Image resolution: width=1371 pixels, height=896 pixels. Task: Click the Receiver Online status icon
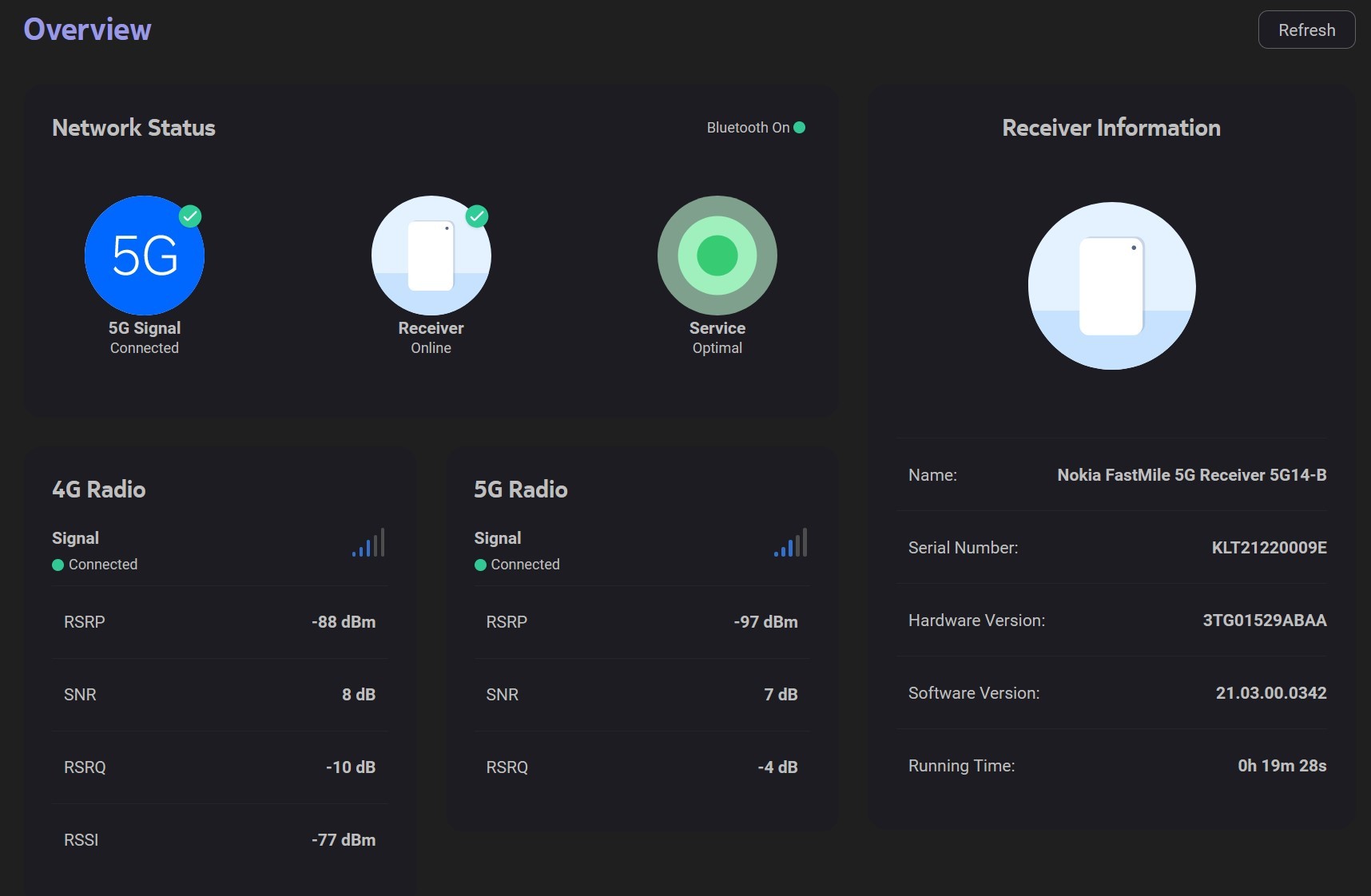(x=431, y=256)
